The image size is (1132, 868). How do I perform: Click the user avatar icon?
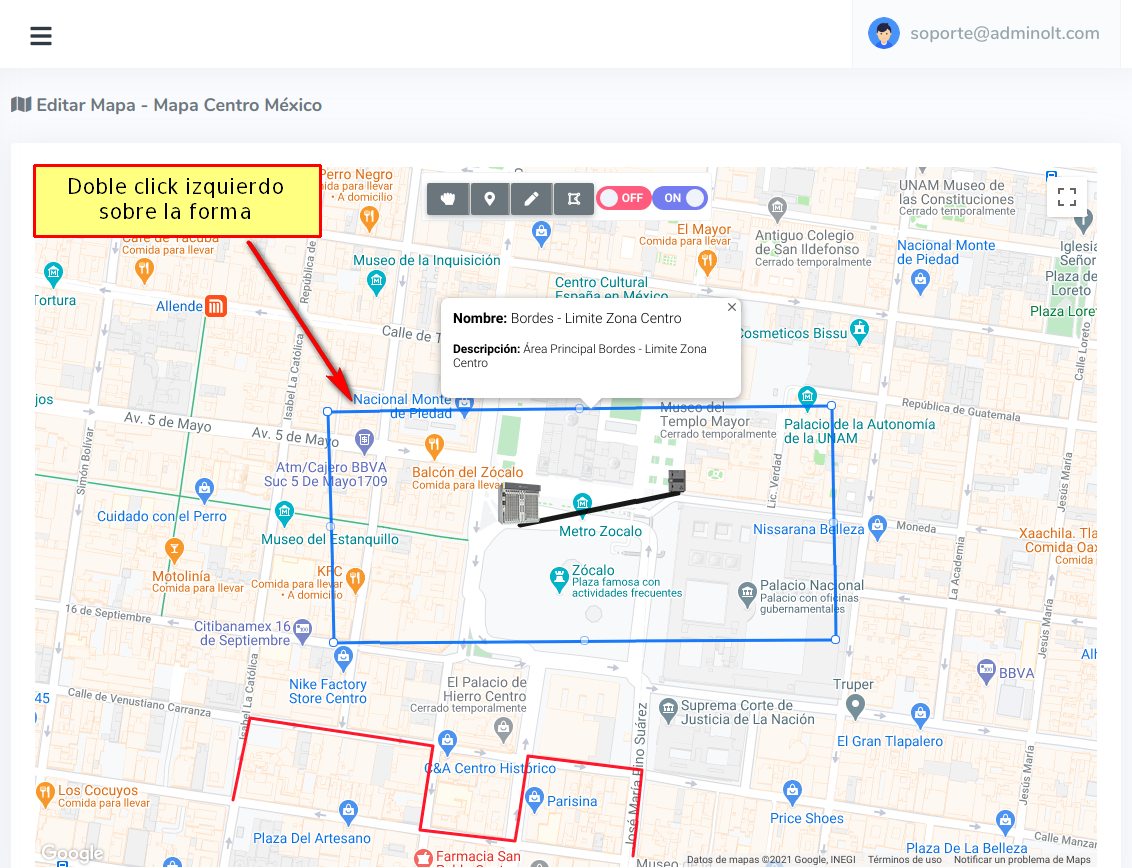tap(884, 33)
